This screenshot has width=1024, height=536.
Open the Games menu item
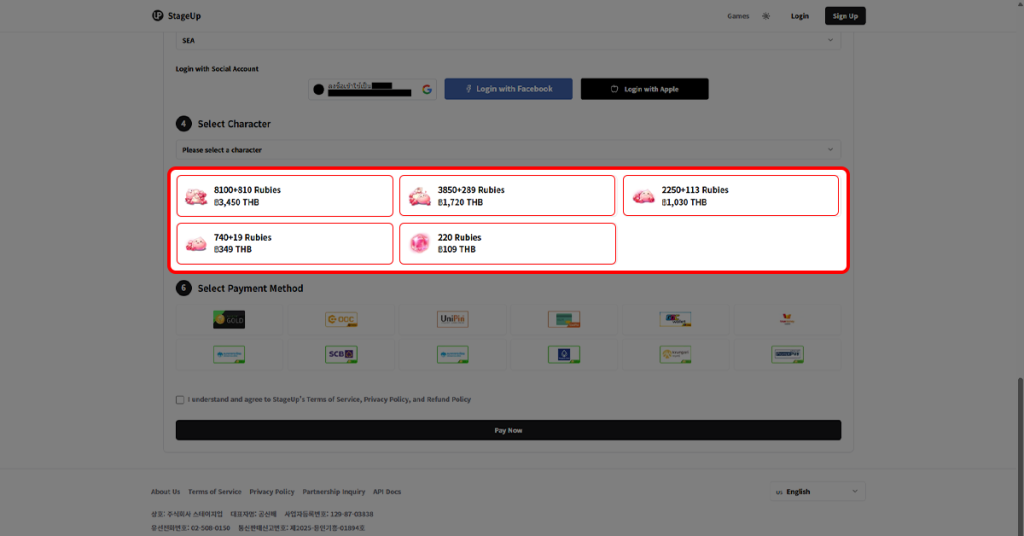[738, 16]
